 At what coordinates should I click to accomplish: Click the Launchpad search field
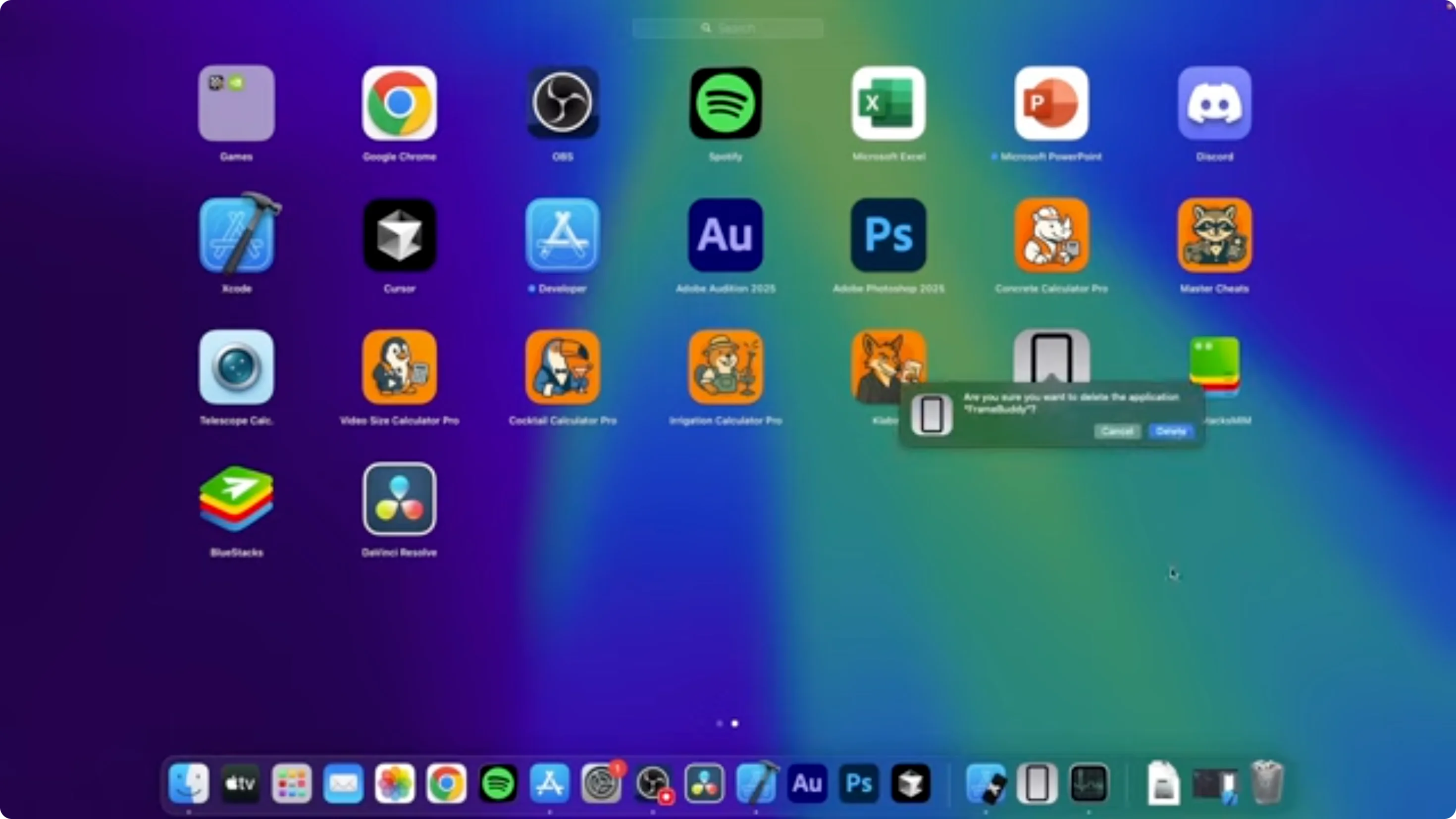728,27
